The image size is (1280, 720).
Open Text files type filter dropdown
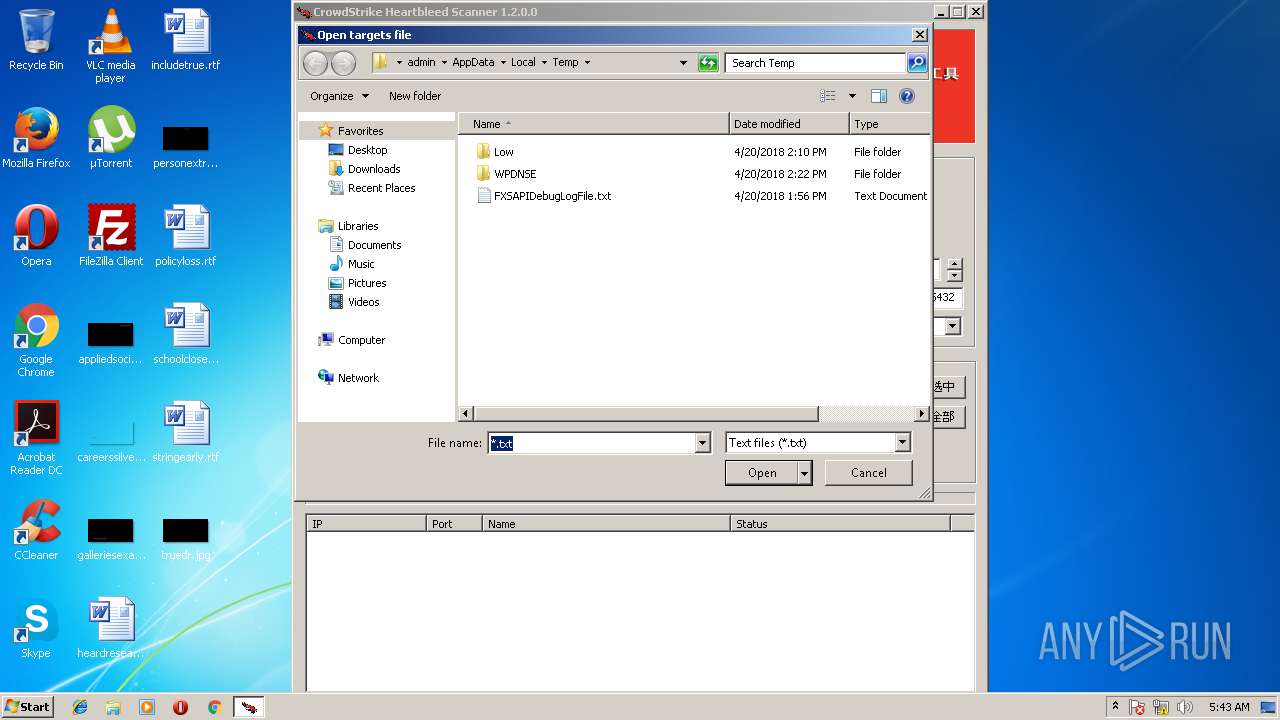(902, 443)
